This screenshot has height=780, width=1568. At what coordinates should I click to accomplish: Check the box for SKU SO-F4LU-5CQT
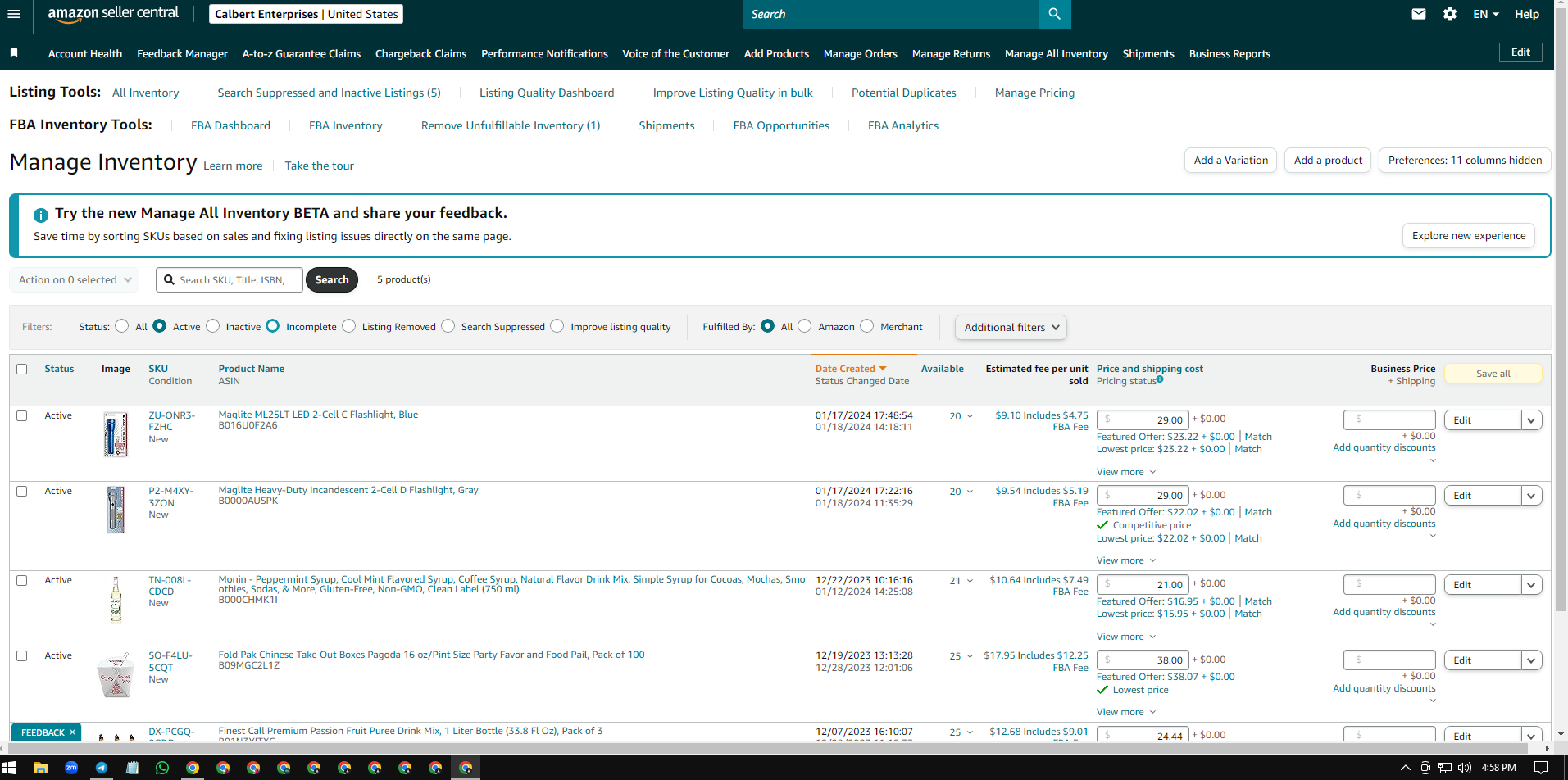pyautogui.click(x=22, y=655)
